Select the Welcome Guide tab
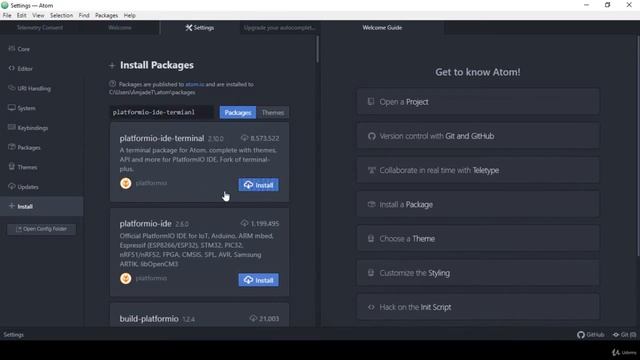 pyautogui.click(x=382, y=28)
